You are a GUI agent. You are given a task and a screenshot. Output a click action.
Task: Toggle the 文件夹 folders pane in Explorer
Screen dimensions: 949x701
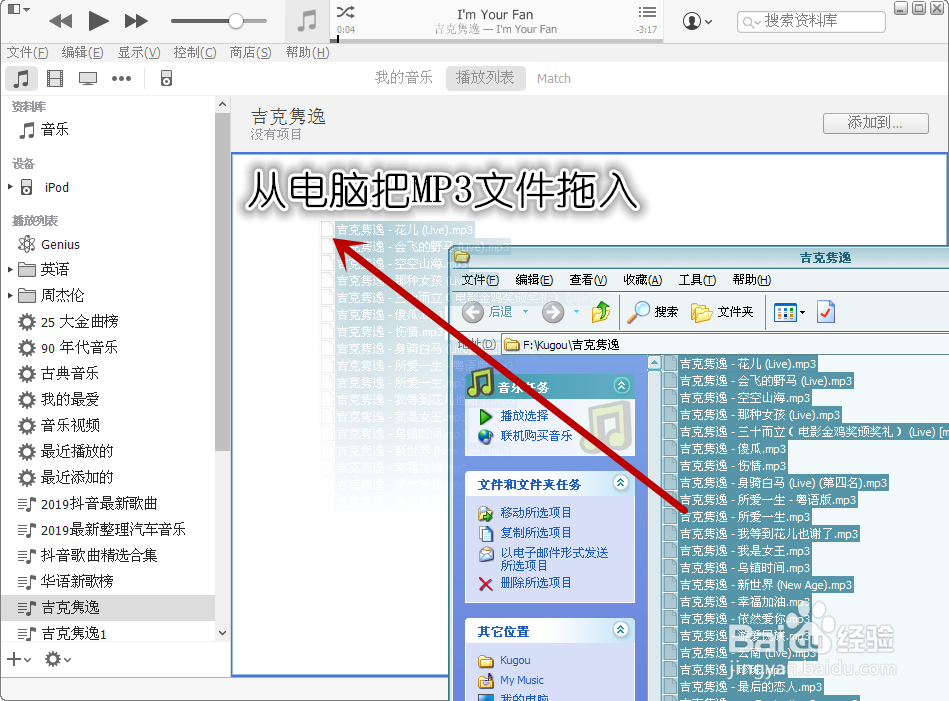[x=722, y=312]
